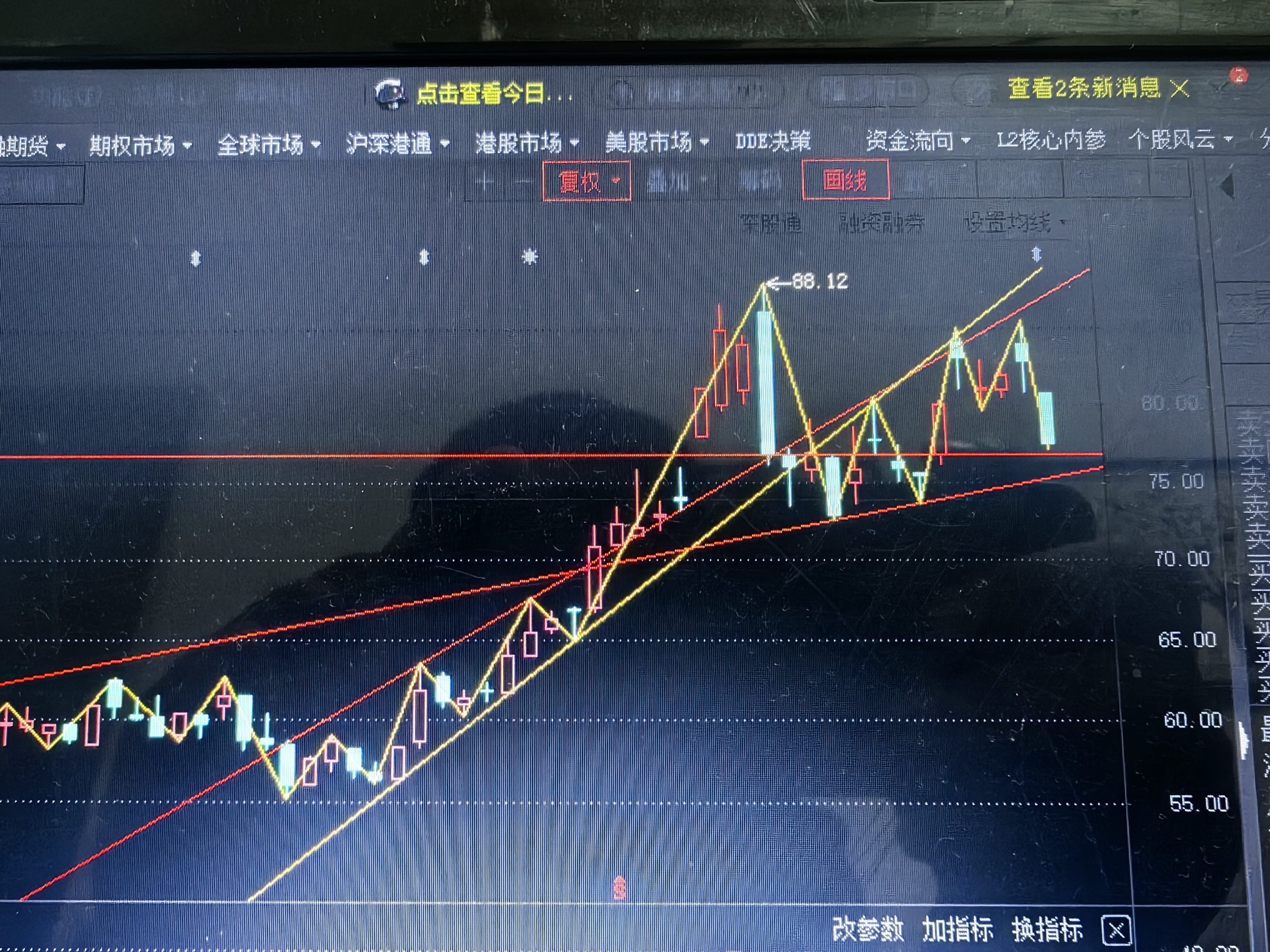Image resolution: width=1270 pixels, height=952 pixels.
Task: Open the DDE决策 menu item
Action: [773, 142]
